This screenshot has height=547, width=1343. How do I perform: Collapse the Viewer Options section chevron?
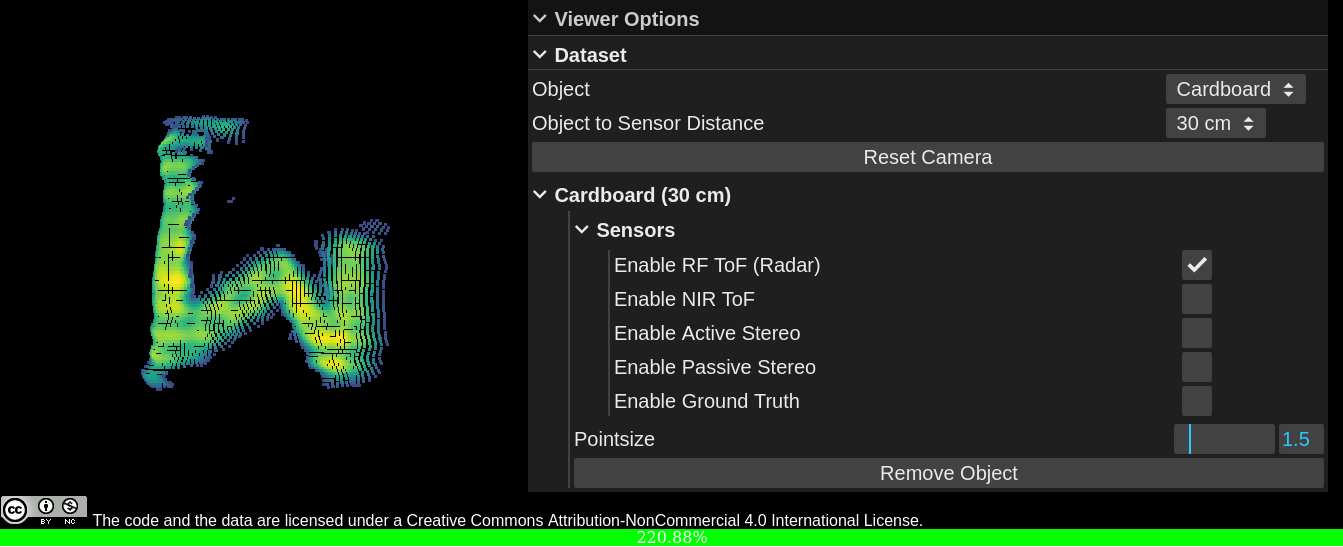(x=540, y=19)
